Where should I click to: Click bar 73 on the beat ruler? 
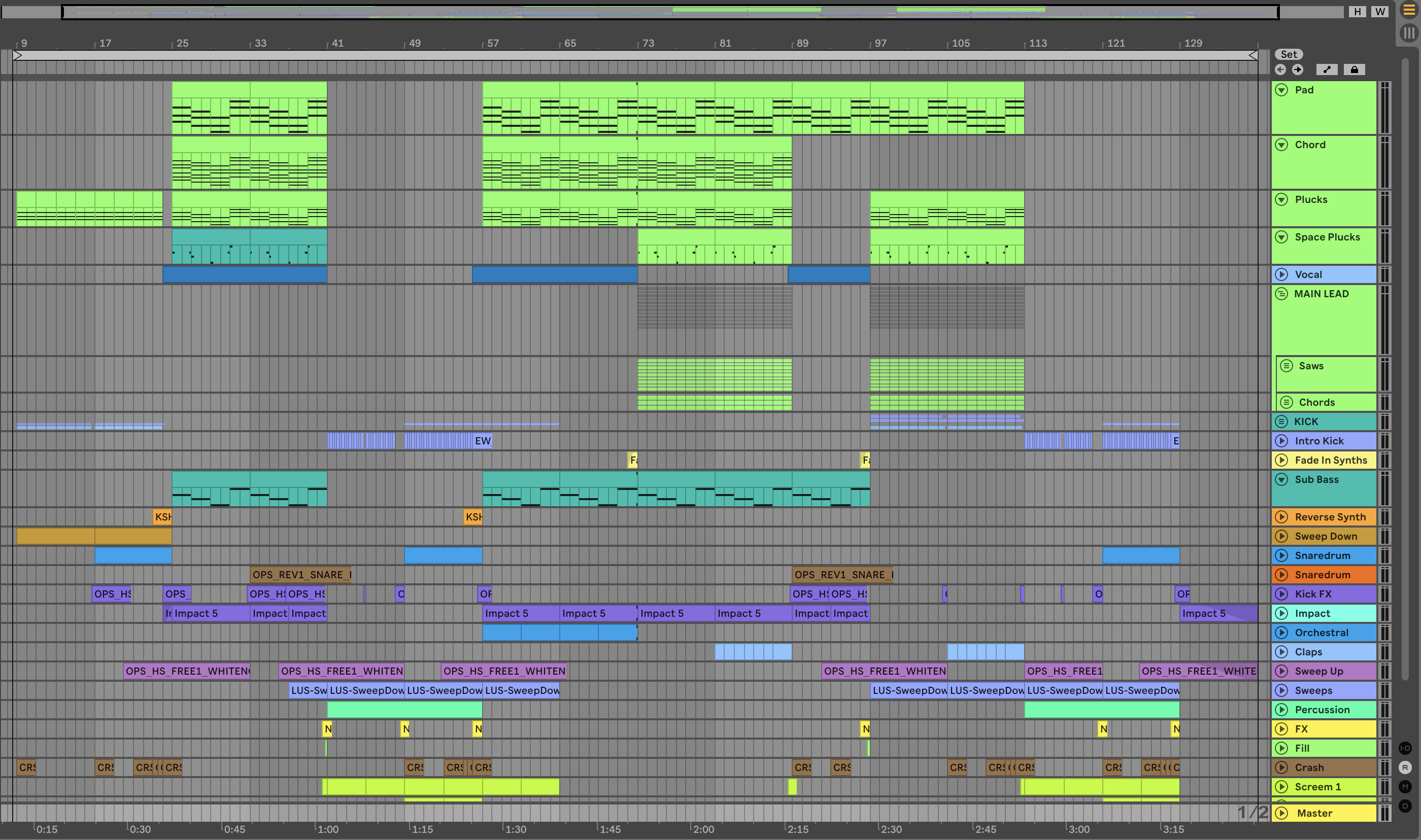click(x=648, y=43)
